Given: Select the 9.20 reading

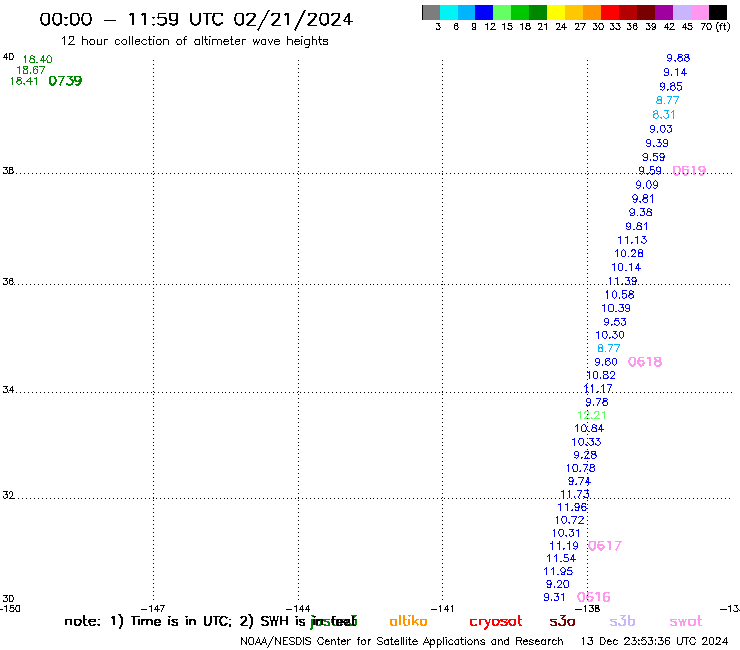Looking at the screenshot, I should pyautogui.click(x=558, y=584).
